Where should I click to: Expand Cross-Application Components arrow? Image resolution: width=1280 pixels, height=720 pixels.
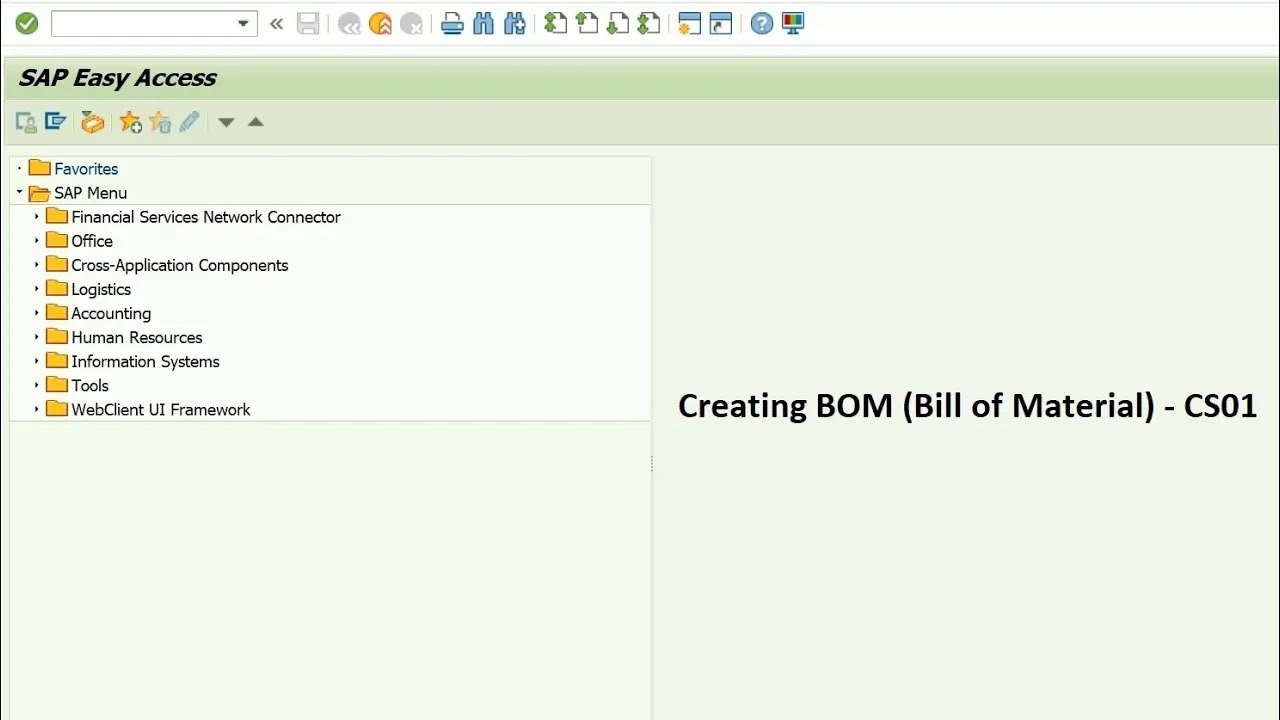tap(37, 264)
